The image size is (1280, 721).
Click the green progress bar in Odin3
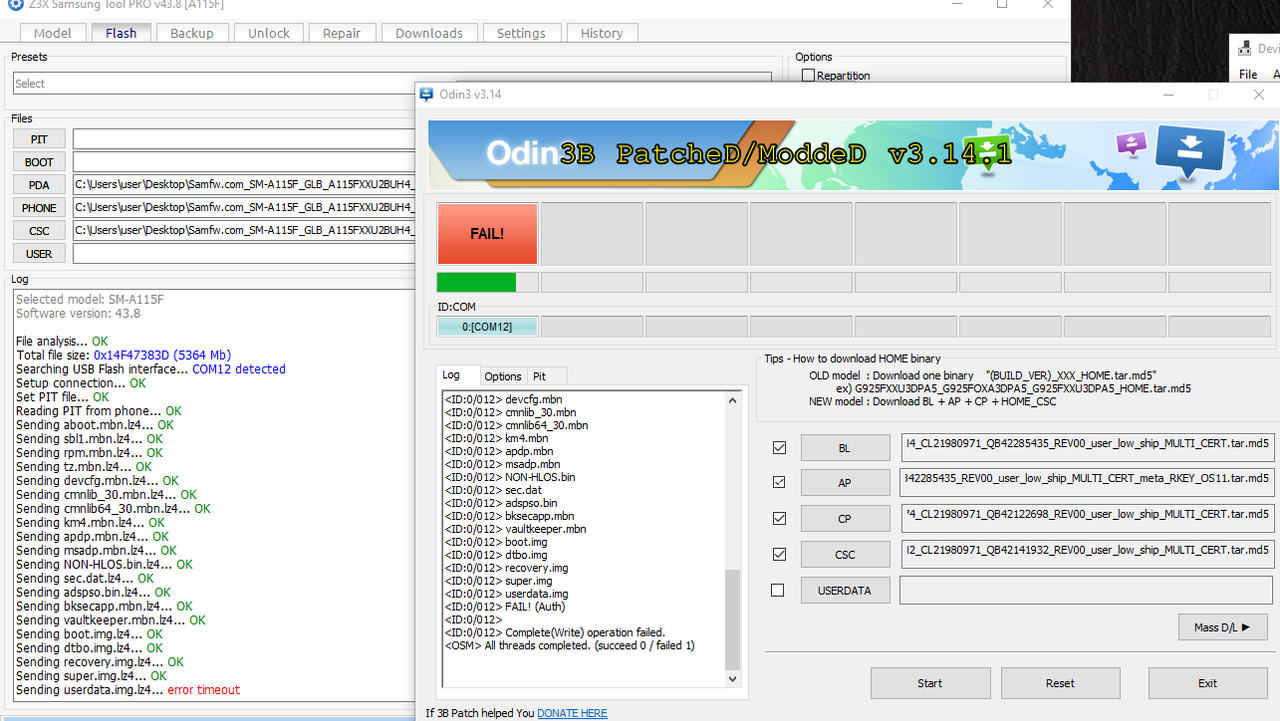[x=476, y=282]
